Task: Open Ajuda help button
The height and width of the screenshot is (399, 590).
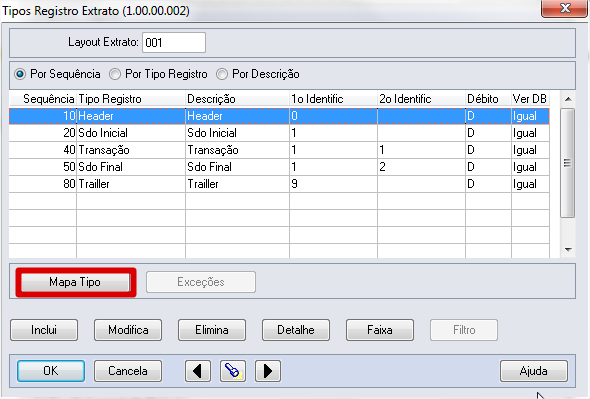Action: (x=534, y=371)
